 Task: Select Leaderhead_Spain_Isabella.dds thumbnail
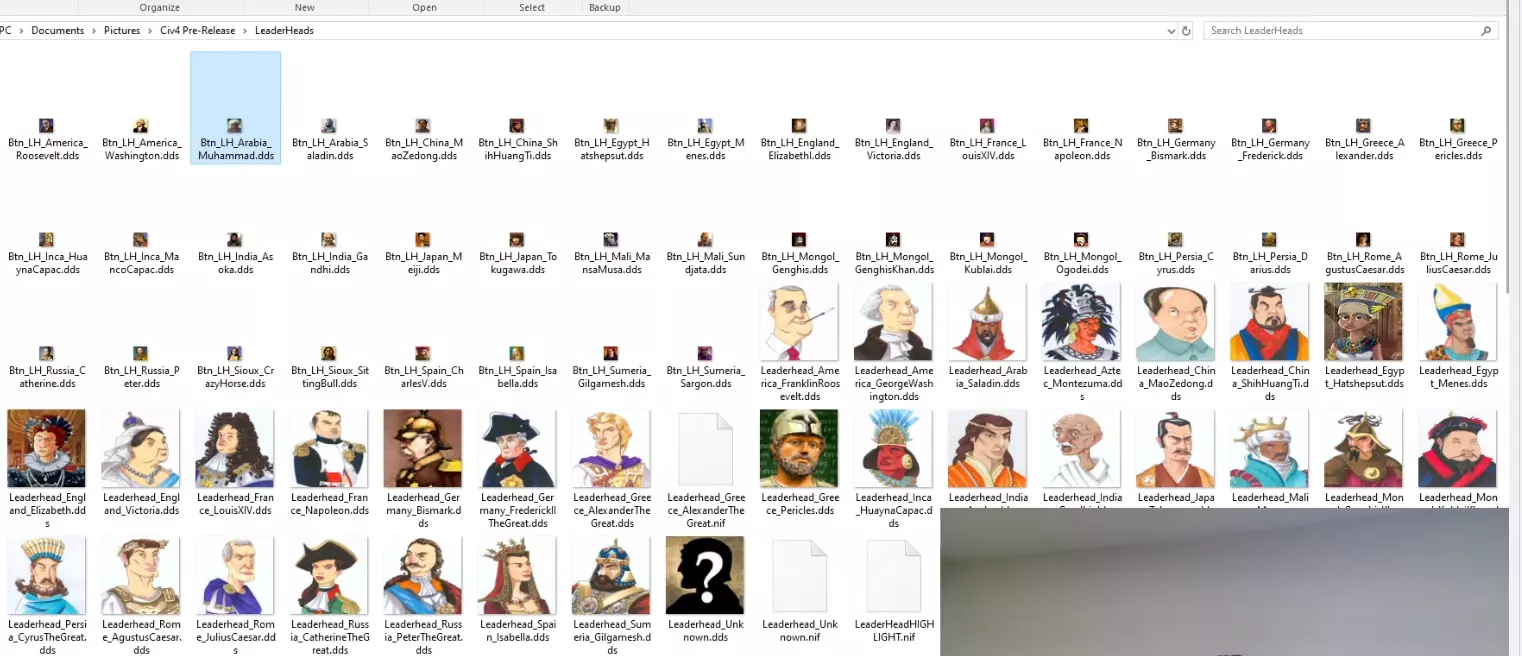517,576
